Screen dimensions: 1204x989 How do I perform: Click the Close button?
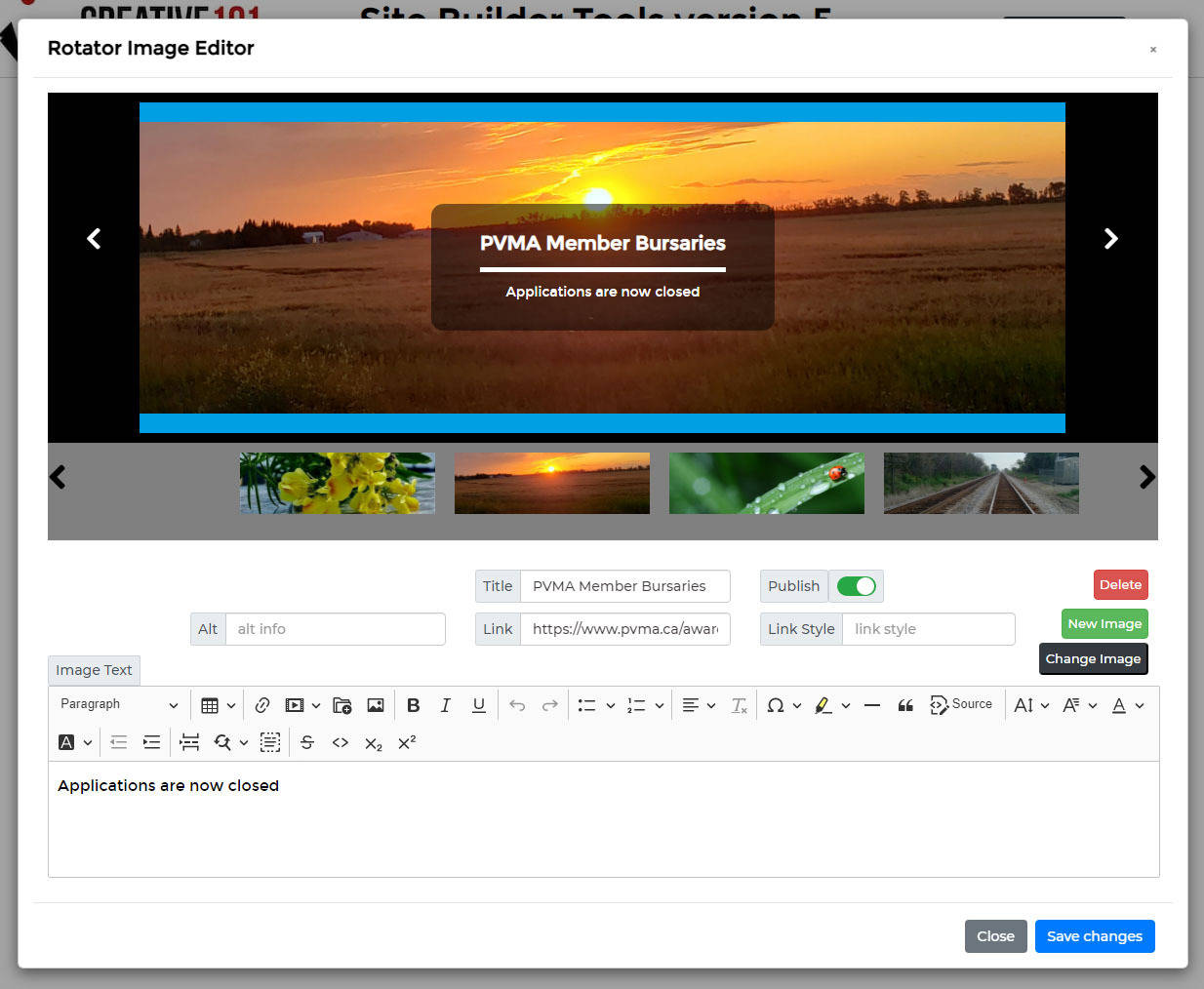pyautogui.click(x=995, y=936)
